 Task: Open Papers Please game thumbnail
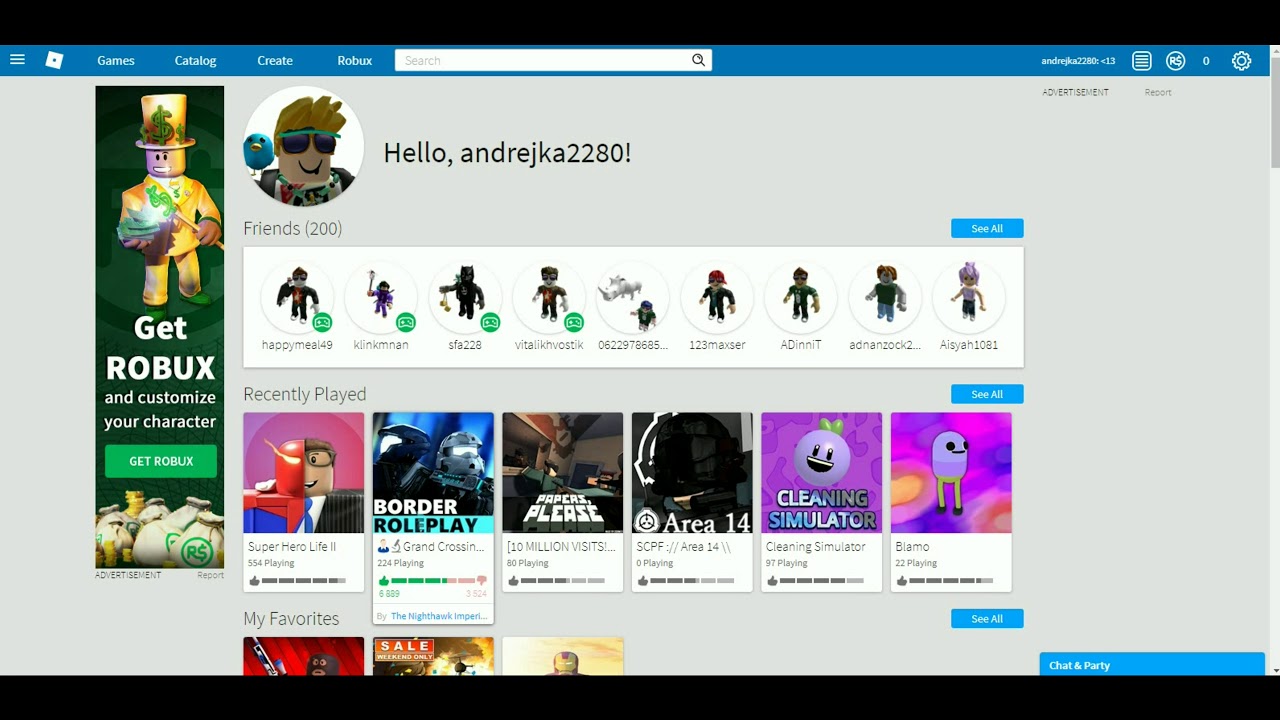pyautogui.click(x=563, y=473)
